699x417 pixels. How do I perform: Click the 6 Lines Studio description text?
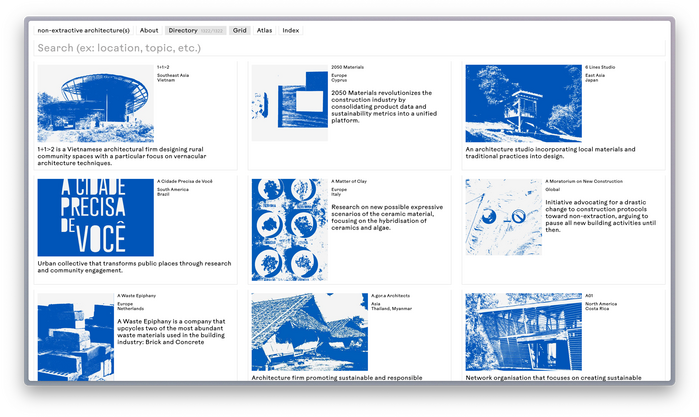pyautogui.click(x=551, y=153)
